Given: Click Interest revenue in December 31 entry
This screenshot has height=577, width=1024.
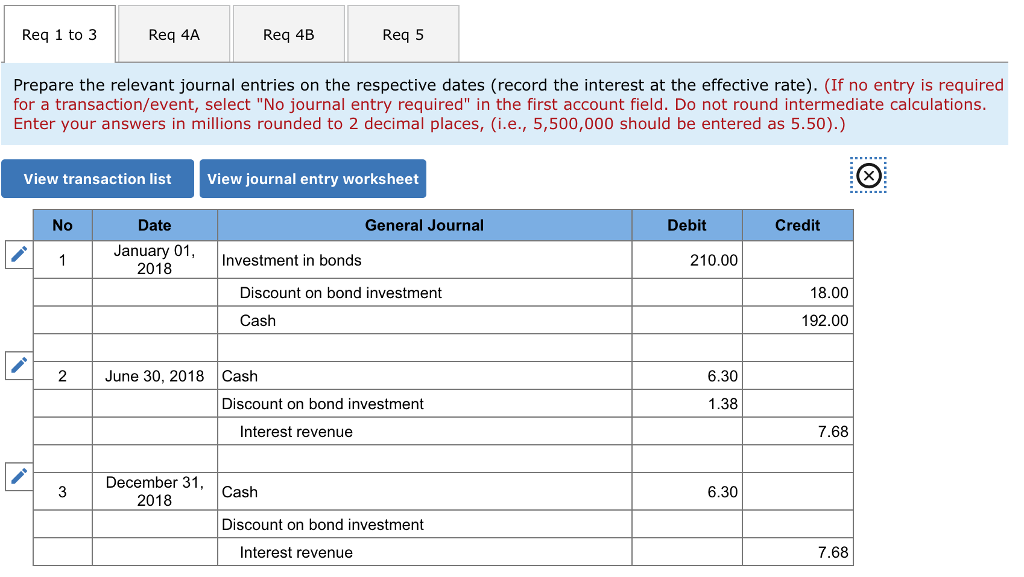Looking at the screenshot, I should (x=424, y=552).
